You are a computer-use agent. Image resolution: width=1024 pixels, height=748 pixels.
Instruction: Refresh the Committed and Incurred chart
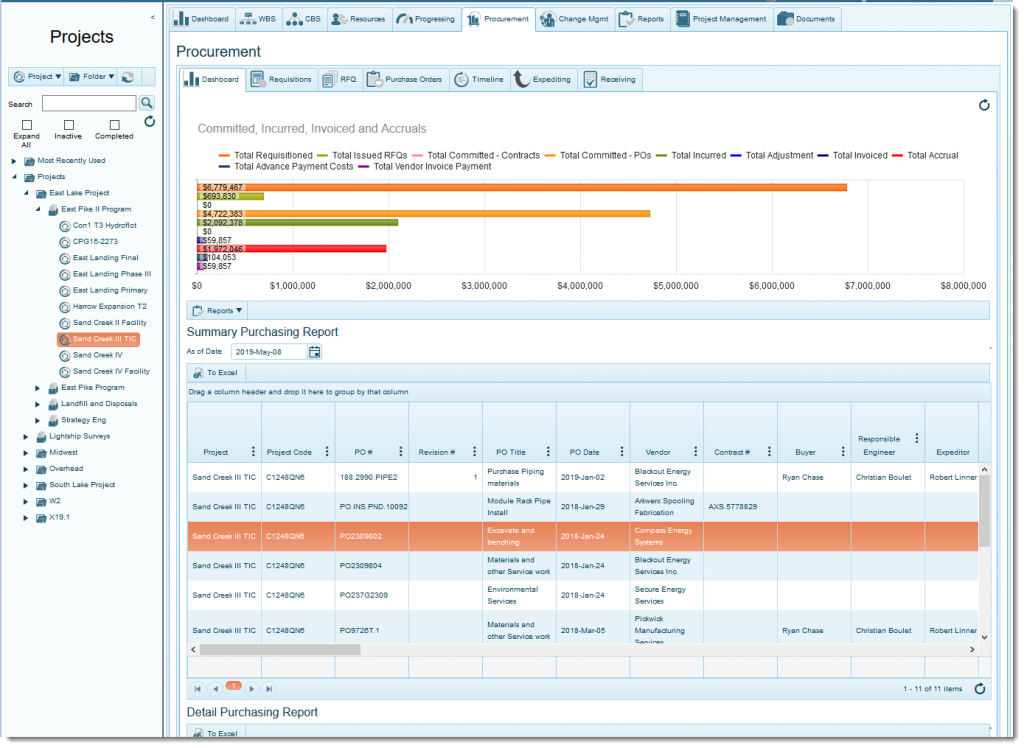click(x=984, y=105)
